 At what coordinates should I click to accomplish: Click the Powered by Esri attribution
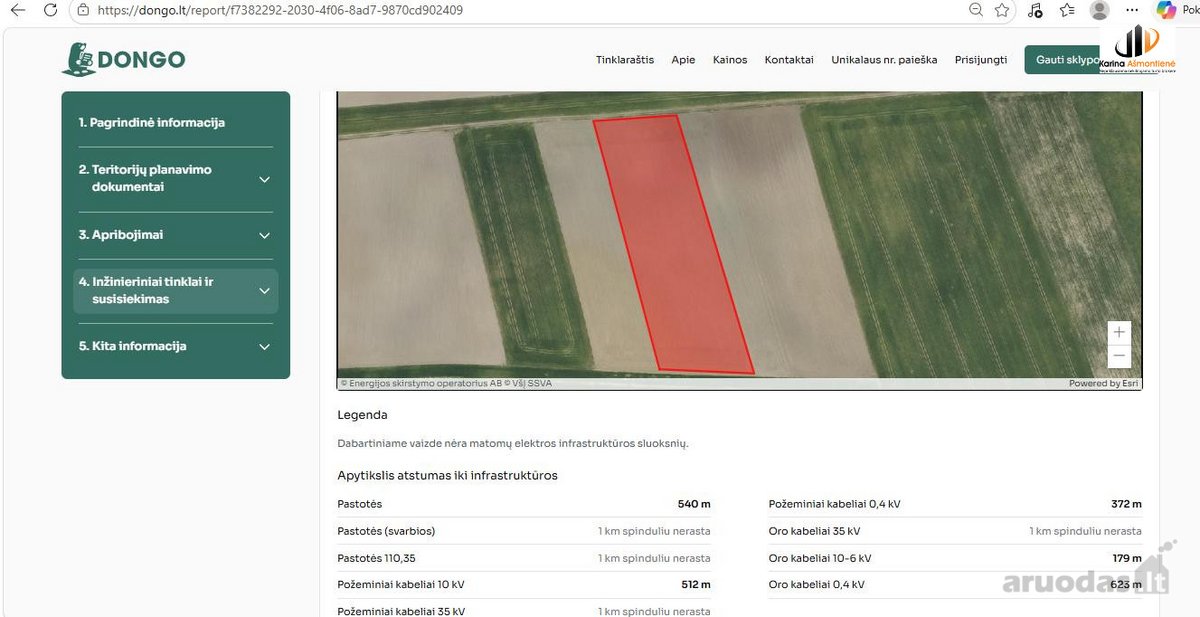[1102, 383]
